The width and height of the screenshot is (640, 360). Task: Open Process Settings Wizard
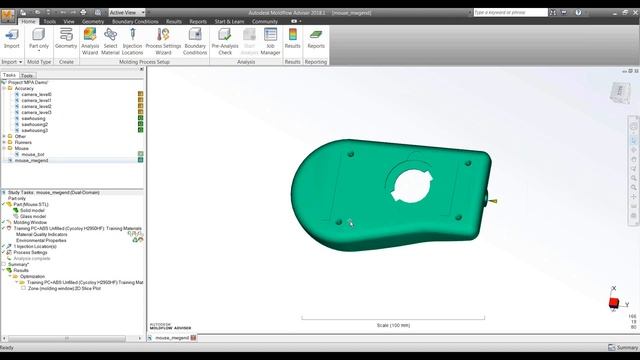(x=163, y=41)
